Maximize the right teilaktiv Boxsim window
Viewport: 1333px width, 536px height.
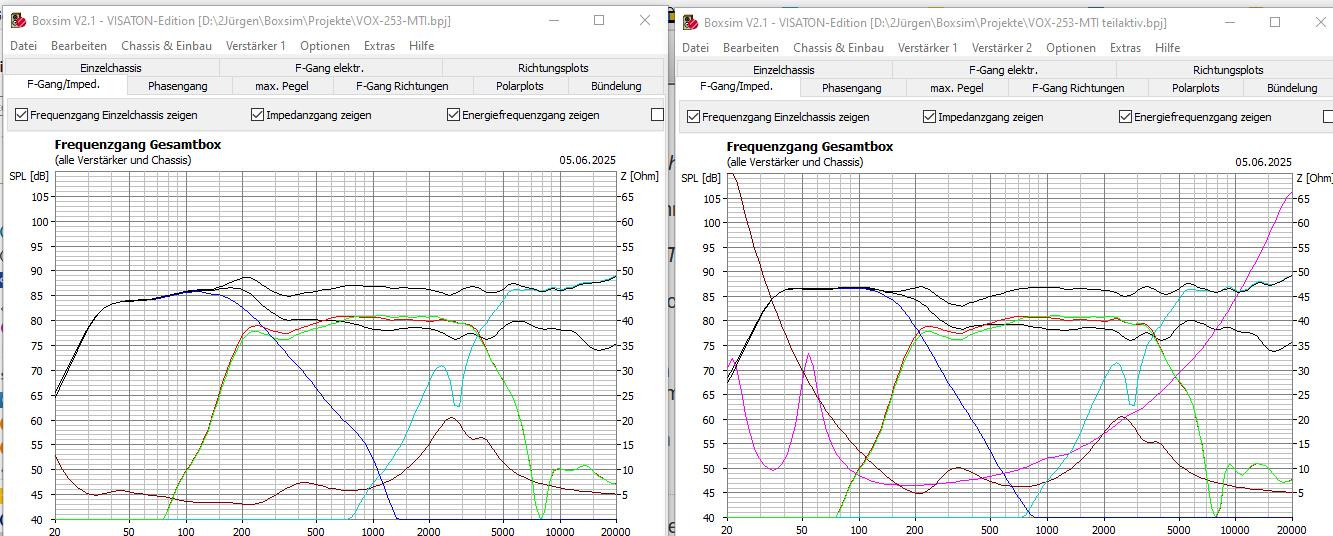coord(1275,22)
